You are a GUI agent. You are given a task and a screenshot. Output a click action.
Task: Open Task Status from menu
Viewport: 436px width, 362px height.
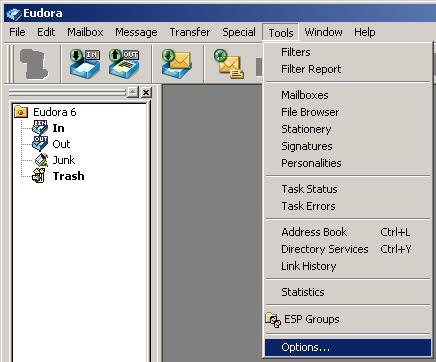[348, 189]
